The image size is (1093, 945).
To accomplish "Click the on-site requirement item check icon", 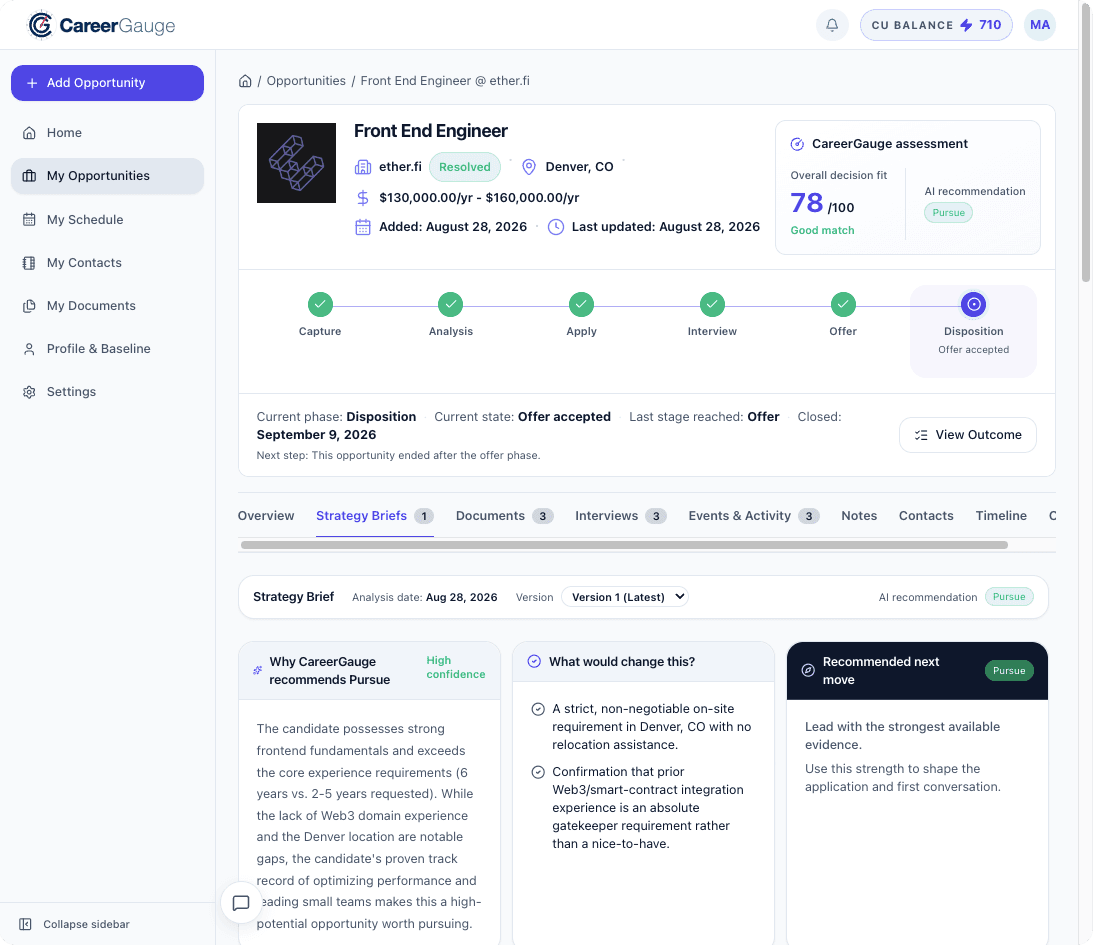I will tap(538, 709).
